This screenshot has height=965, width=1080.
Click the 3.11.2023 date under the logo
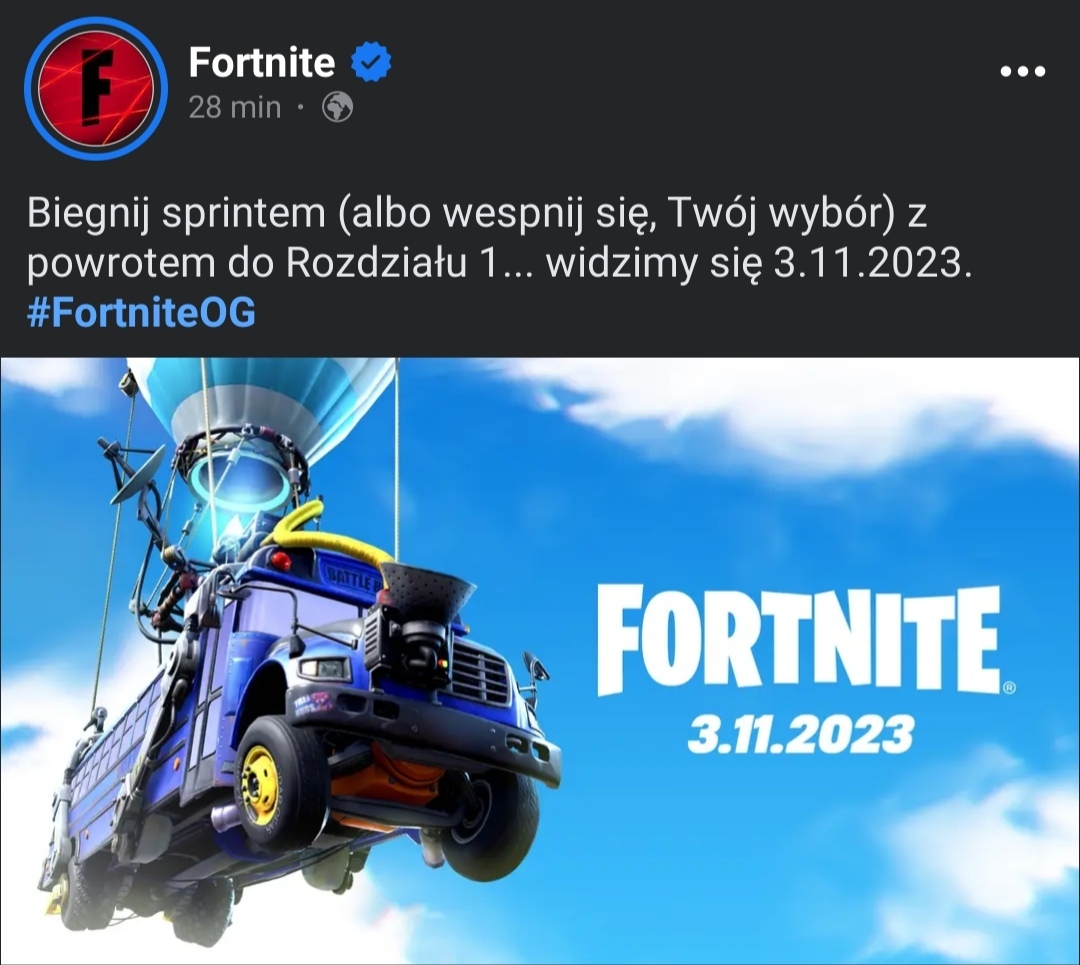click(x=800, y=734)
